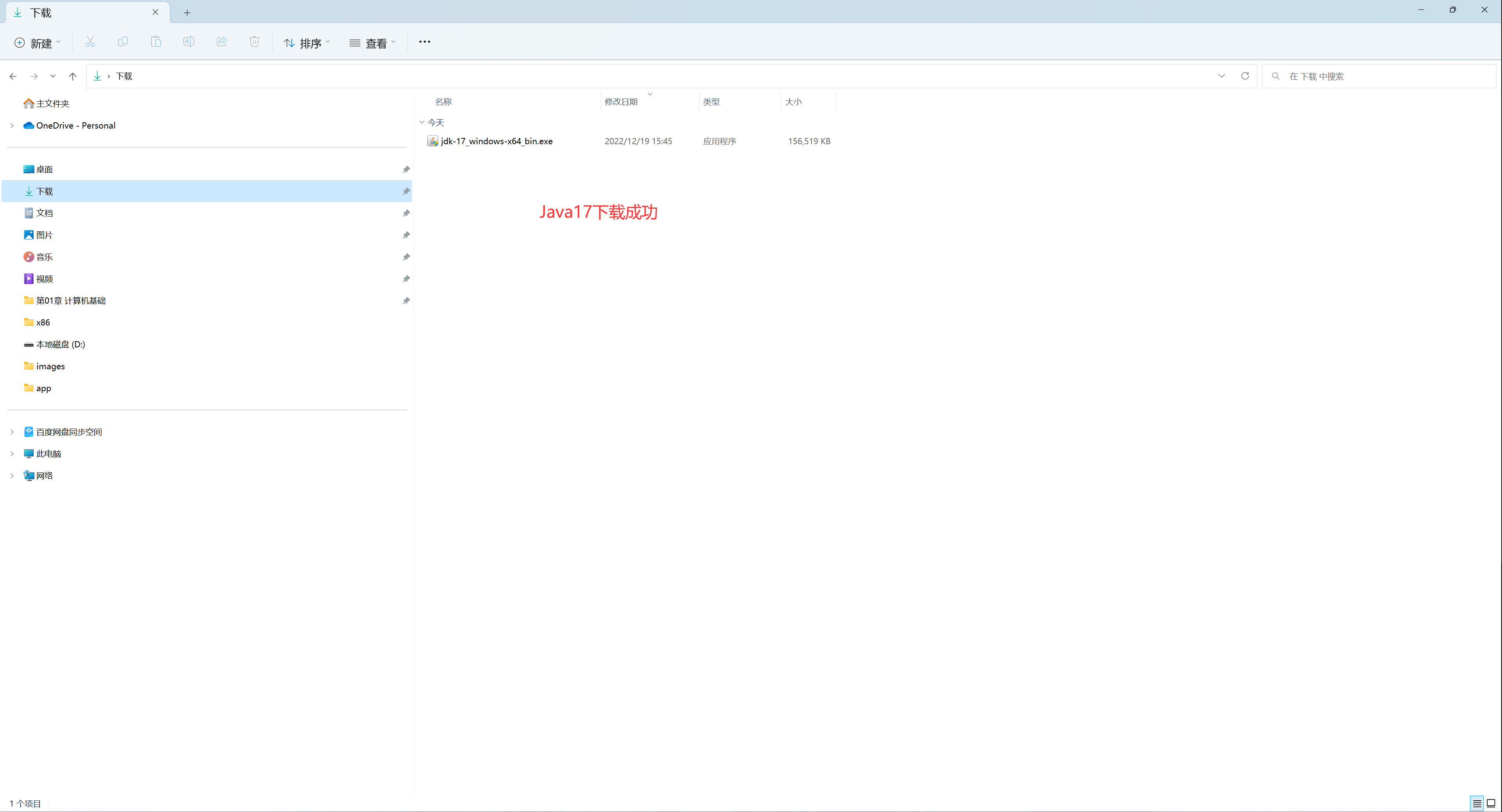Open recent locations chevron beside navigation arrows
Image resolution: width=1502 pixels, height=812 pixels.
[53, 76]
